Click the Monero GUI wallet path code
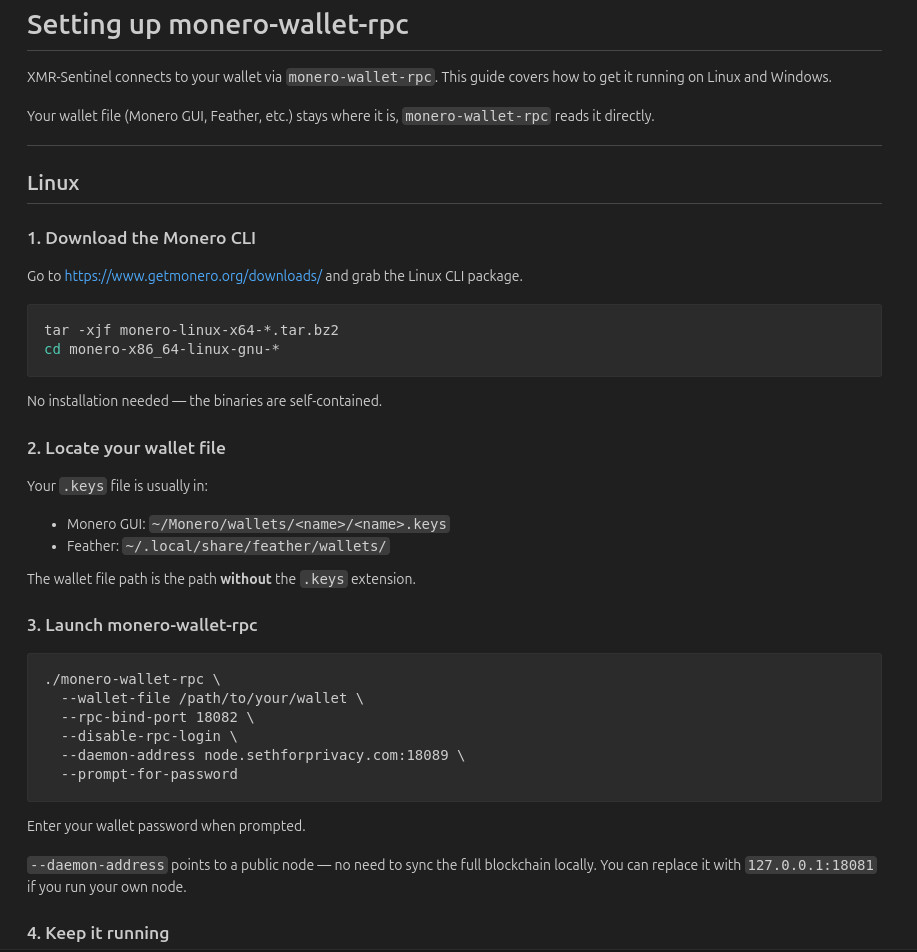917x952 pixels. 299,524
